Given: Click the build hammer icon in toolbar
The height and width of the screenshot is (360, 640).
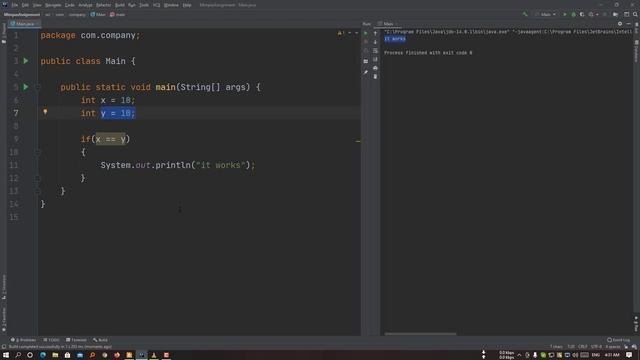Looking at the screenshot, I should (525, 14).
